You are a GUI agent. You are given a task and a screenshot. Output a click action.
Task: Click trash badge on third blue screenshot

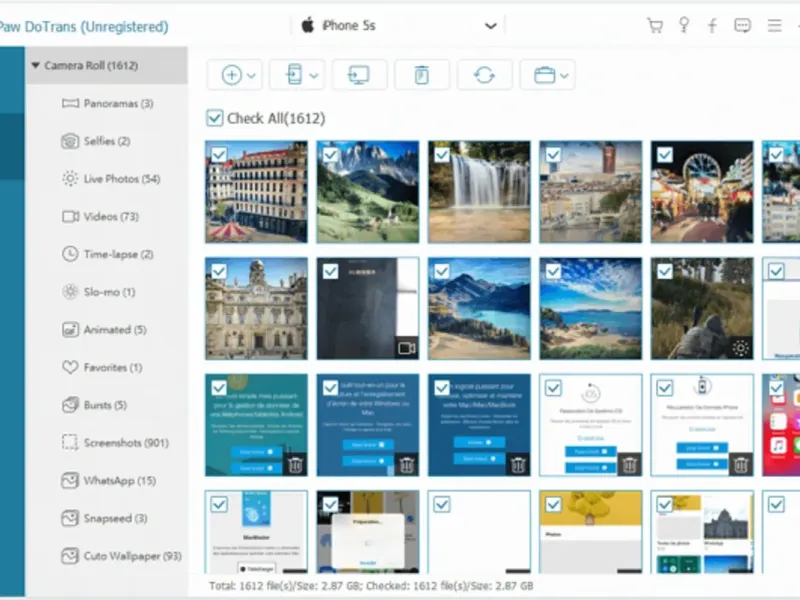coord(518,465)
